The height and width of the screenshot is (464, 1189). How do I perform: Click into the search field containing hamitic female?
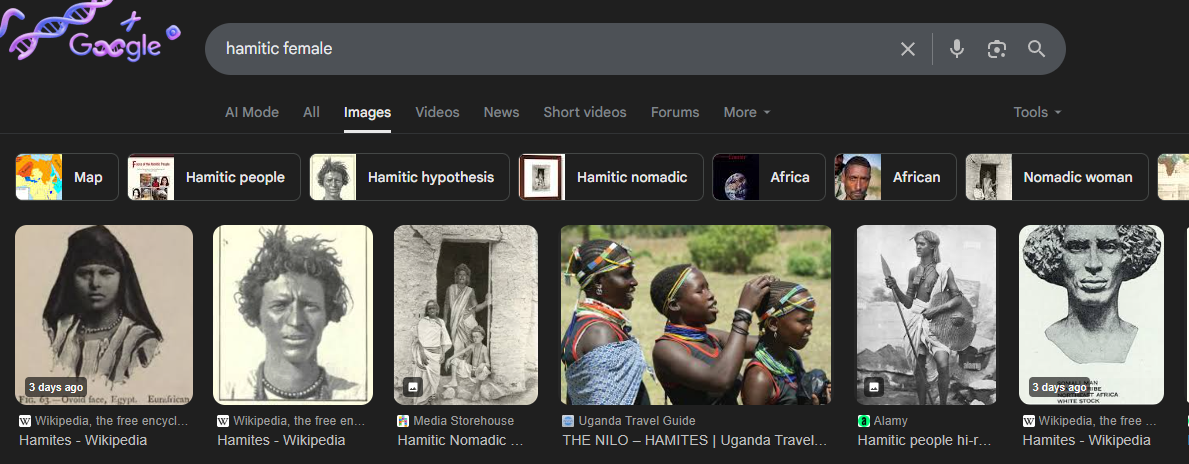(550, 49)
